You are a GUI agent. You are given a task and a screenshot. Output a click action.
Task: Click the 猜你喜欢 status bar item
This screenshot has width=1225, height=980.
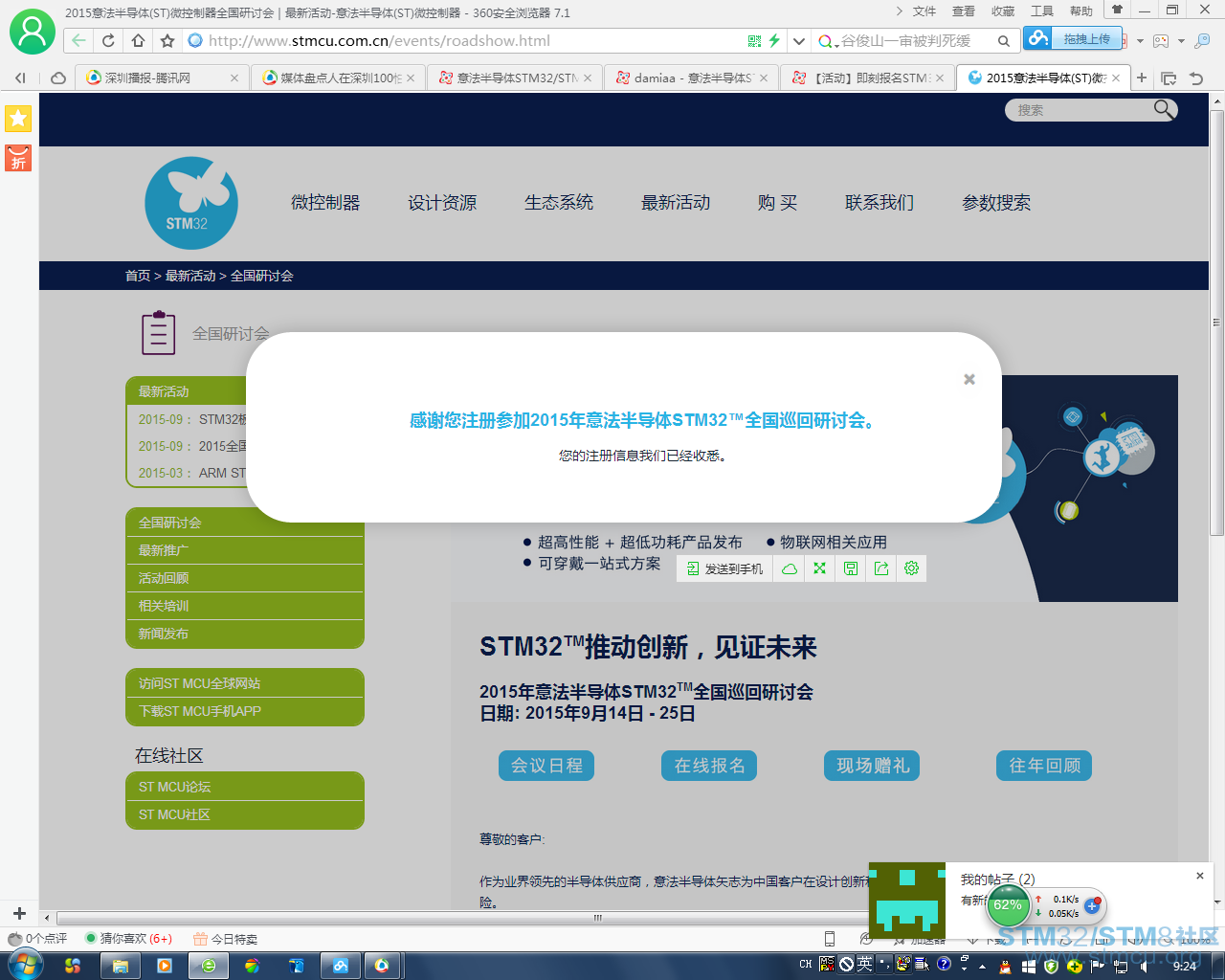[129, 939]
